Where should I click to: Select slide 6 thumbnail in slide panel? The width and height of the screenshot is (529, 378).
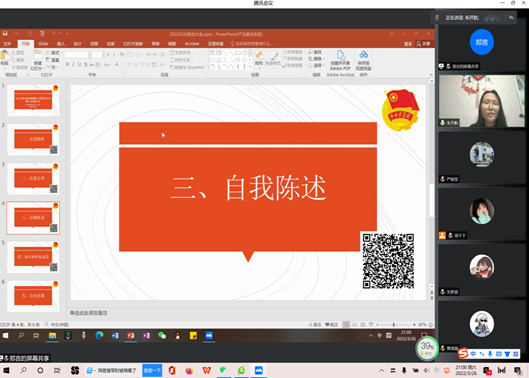(x=33, y=296)
